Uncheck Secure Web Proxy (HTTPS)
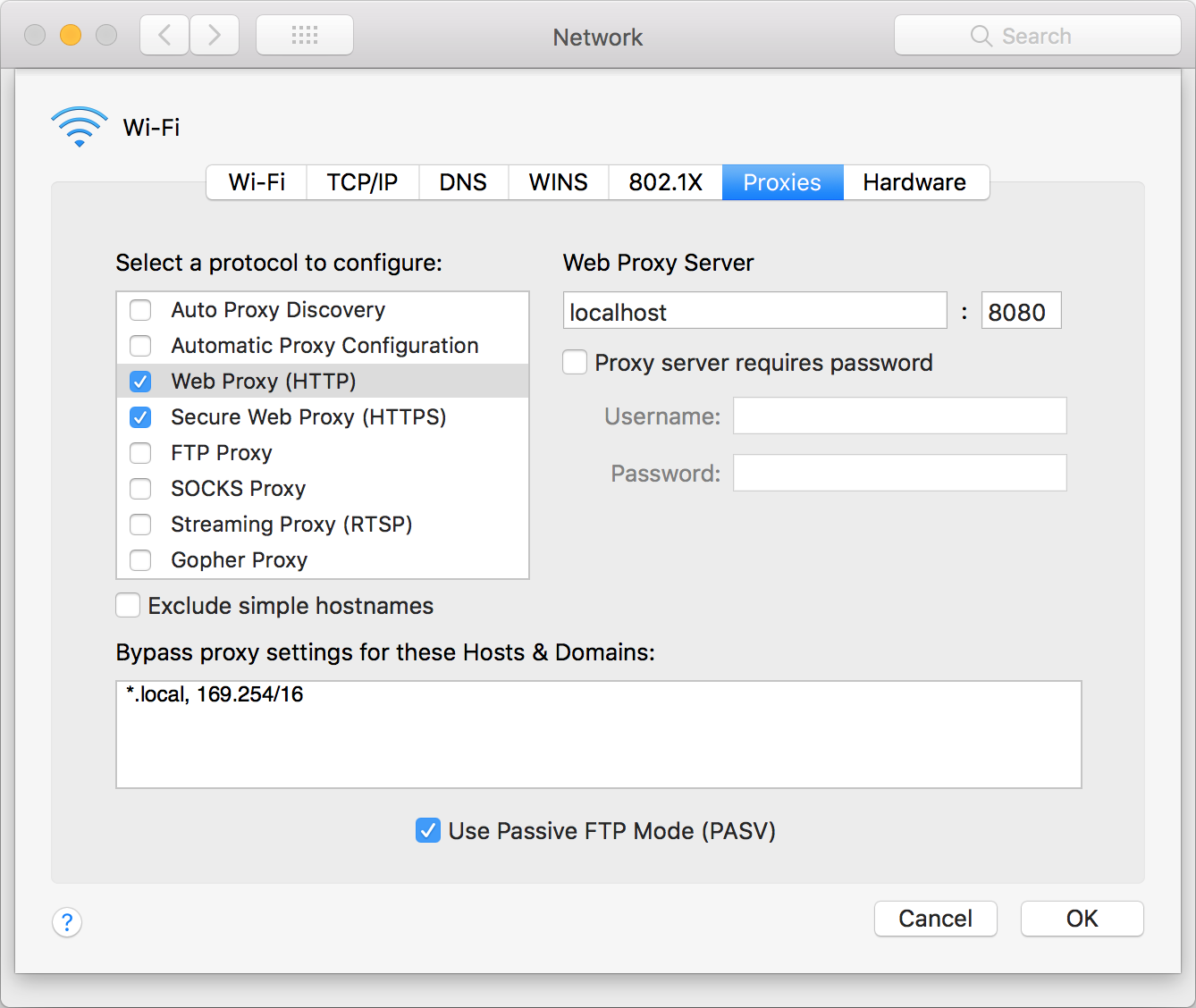1196x1008 pixels. coord(140,417)
